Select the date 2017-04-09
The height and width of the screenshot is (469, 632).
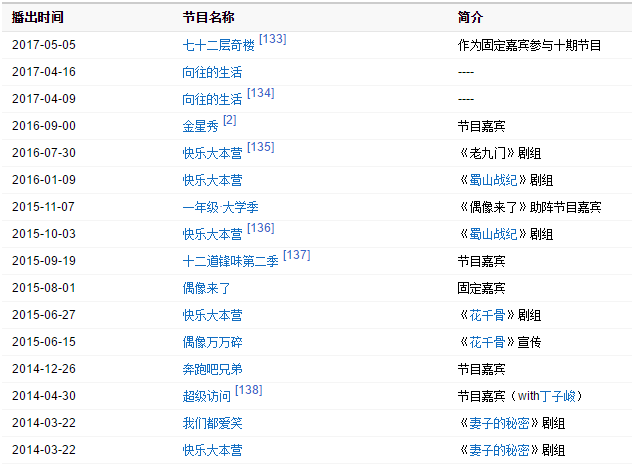pos(44,99)
